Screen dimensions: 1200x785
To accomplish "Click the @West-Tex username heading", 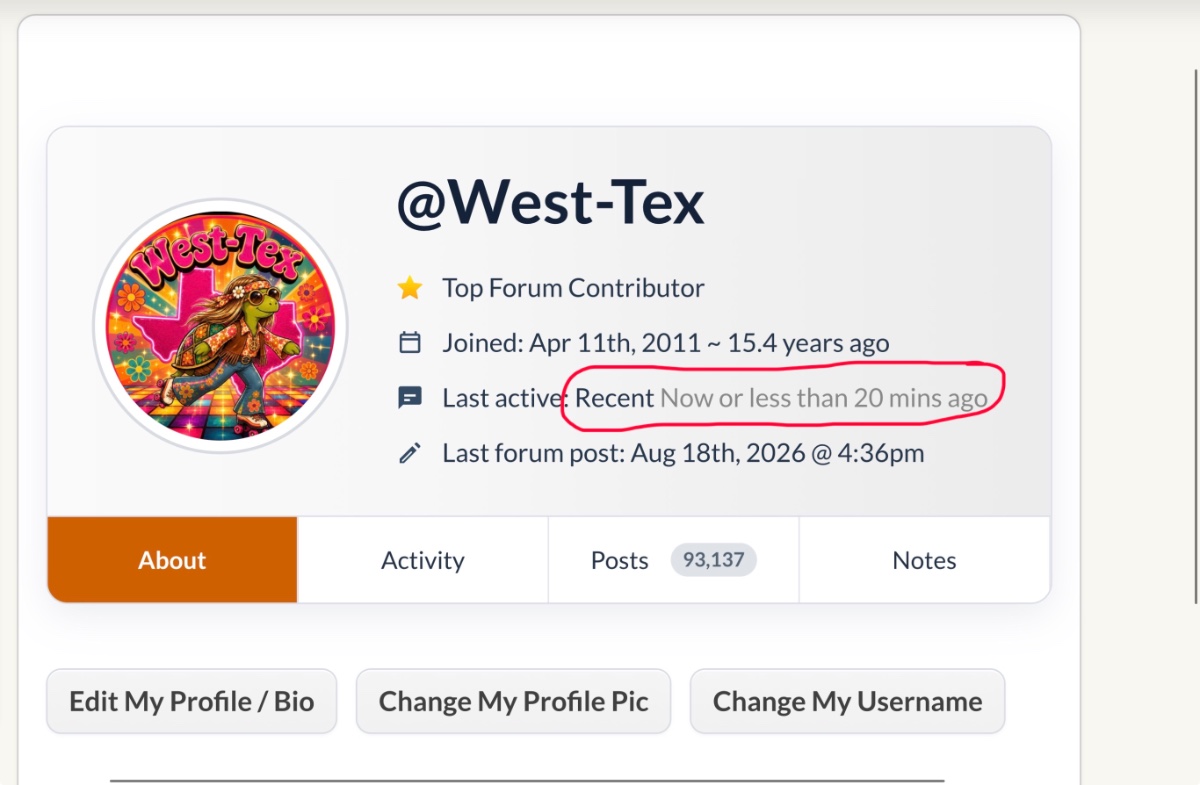I will click(x=551, y=203).
